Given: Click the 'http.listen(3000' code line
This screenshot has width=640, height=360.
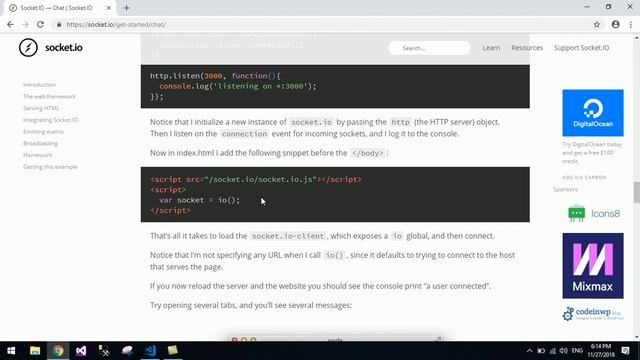Looking at the screenshot, I should click(215, 76).
